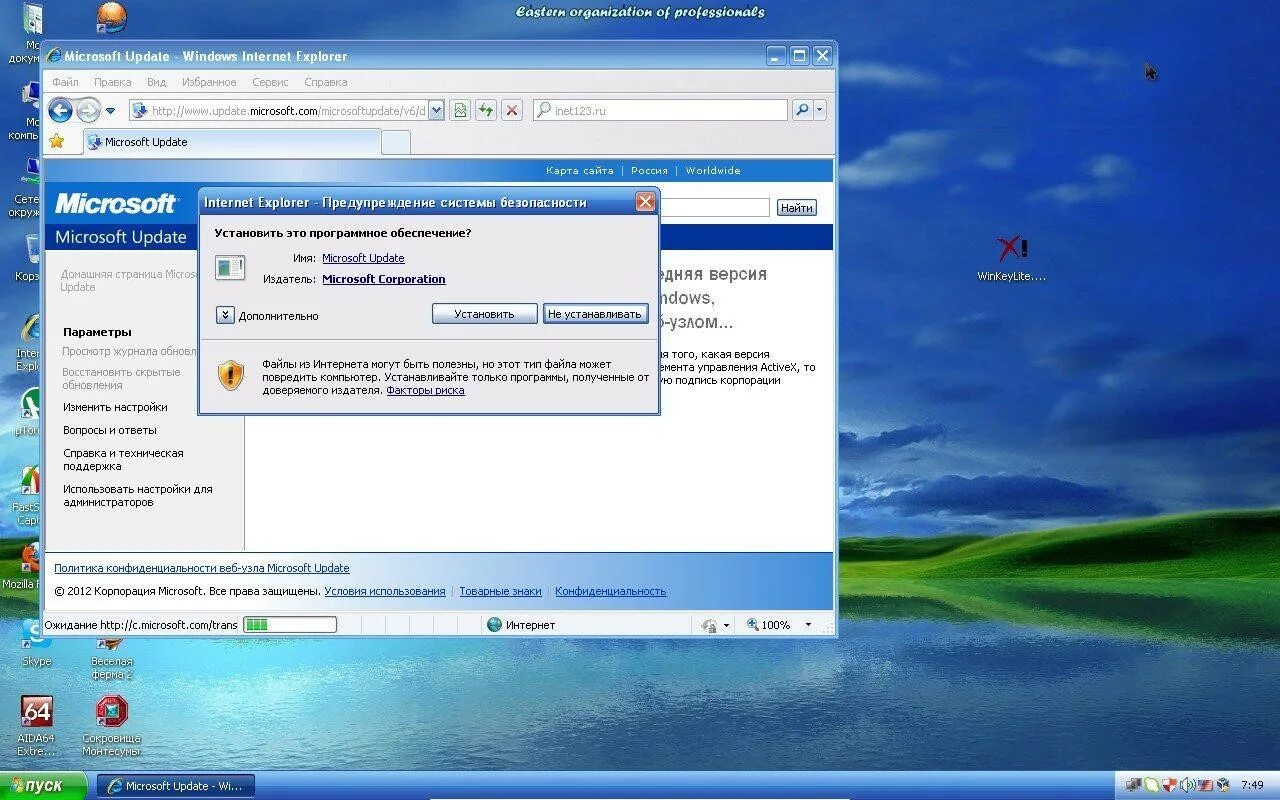Expand the address bar URL dropdown
The height and width of the screenshot is (800, 1280).
tap(436, 111)
